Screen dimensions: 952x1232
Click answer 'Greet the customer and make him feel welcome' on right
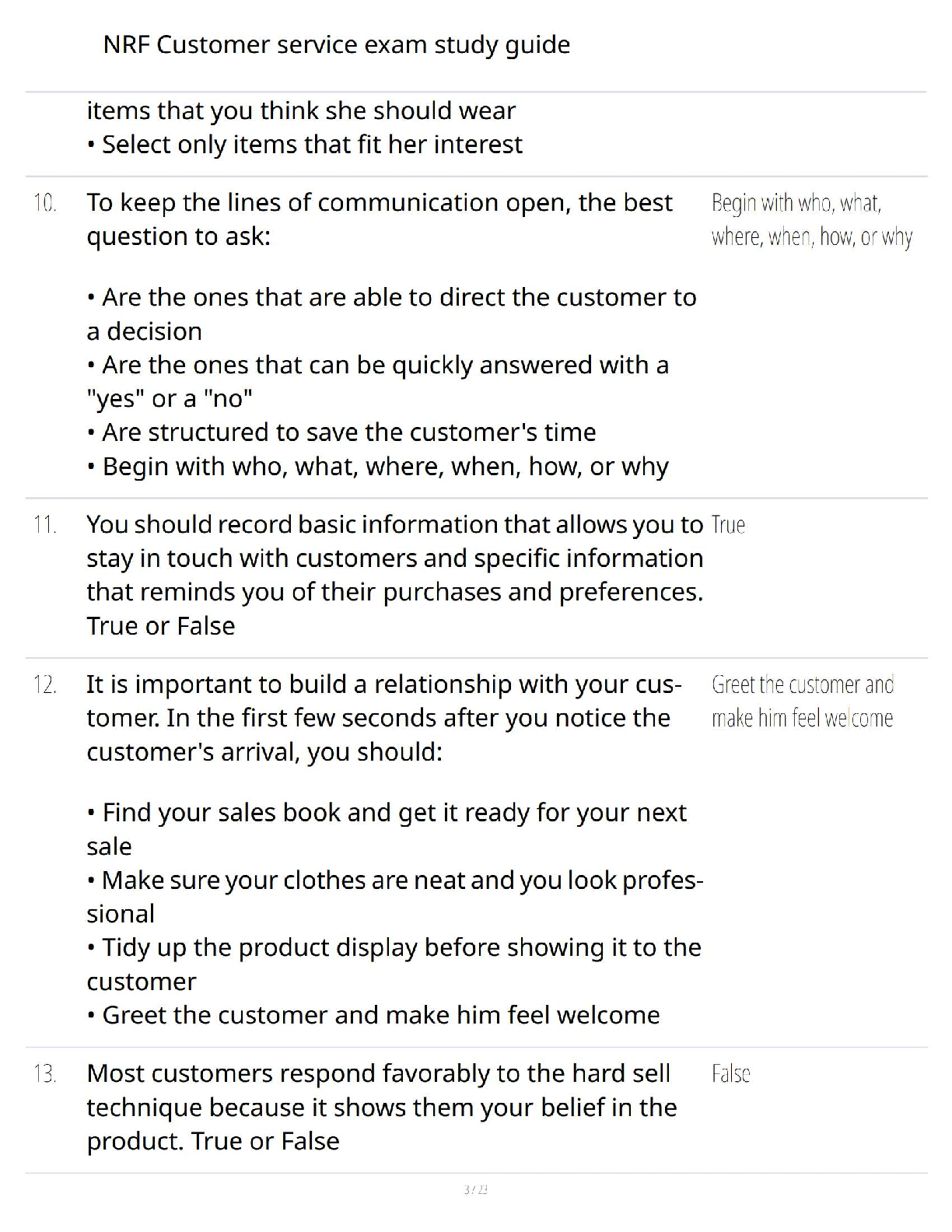click(x=802, y=701)
